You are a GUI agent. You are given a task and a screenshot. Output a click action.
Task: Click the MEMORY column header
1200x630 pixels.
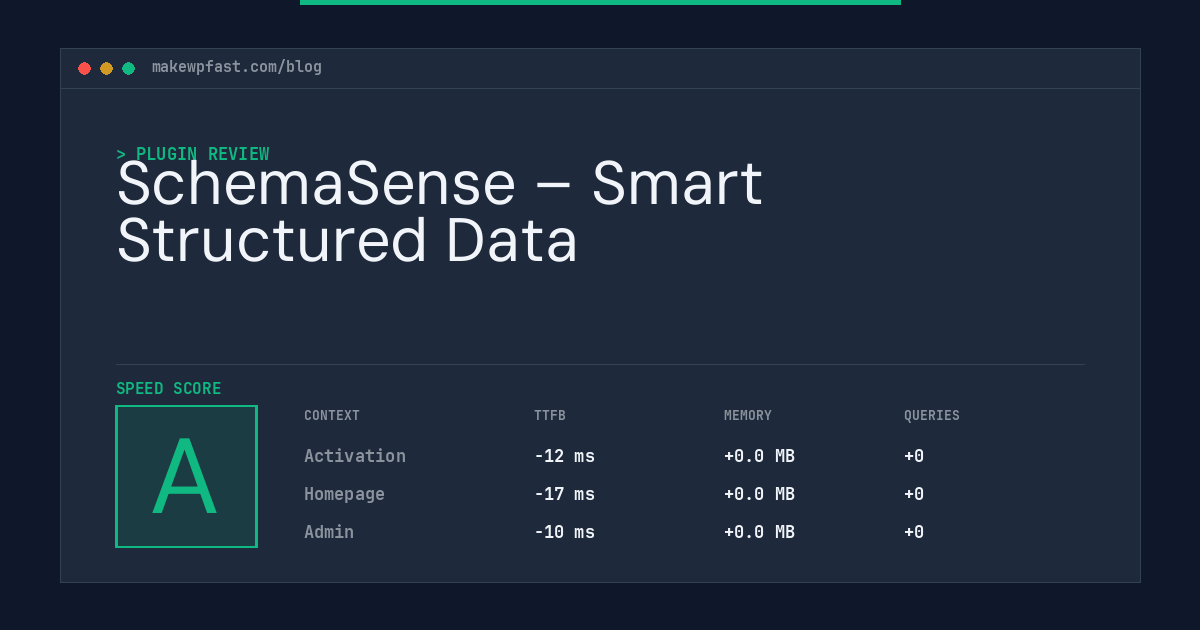tap(748, 416)
